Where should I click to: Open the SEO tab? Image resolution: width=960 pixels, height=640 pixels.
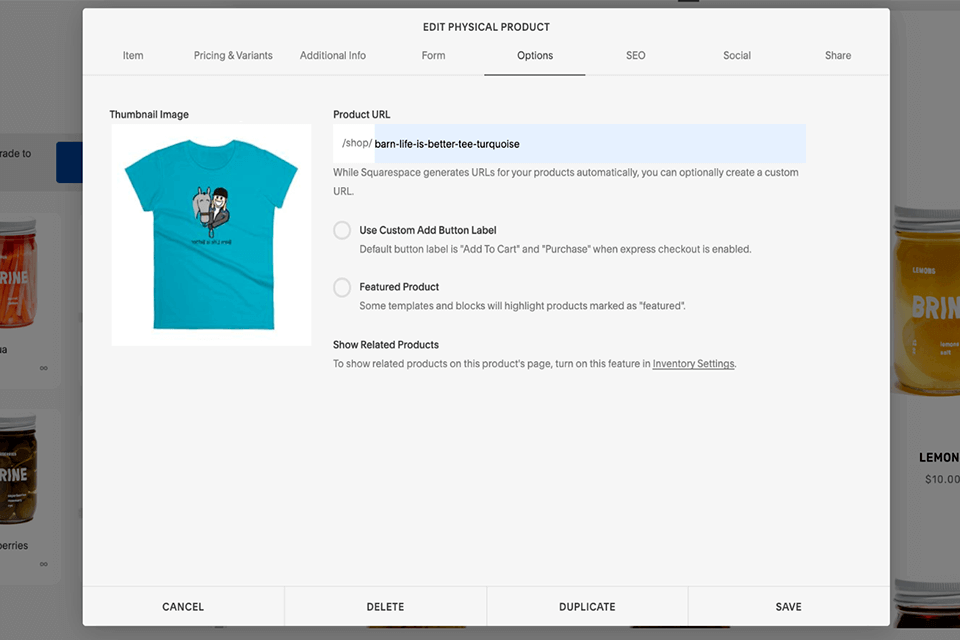[636, 56]
